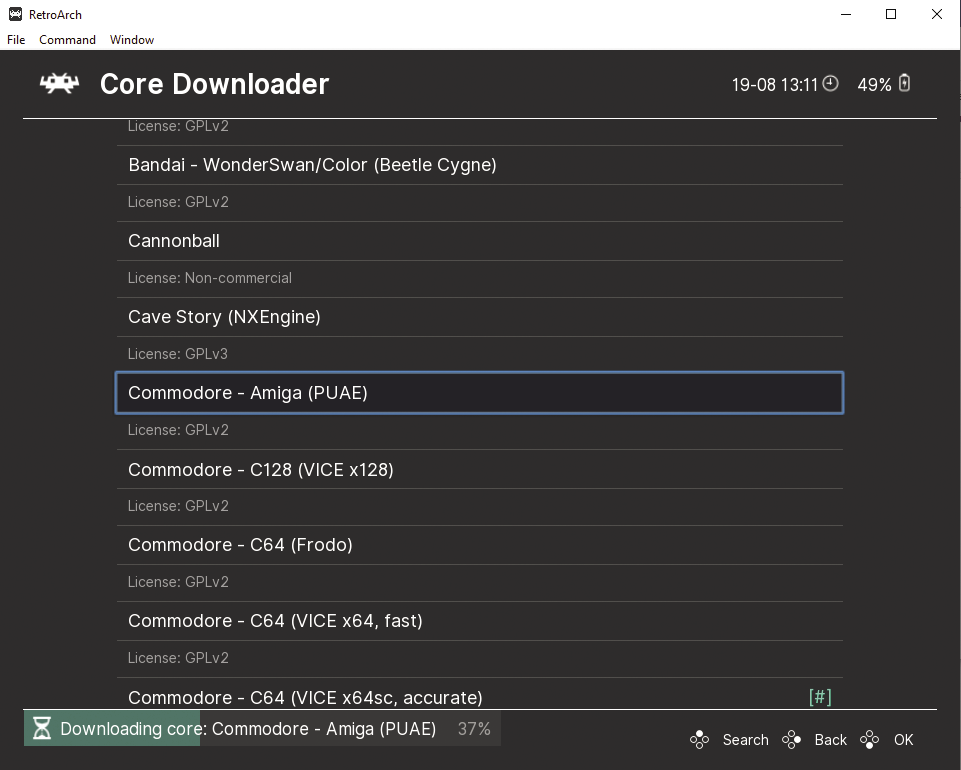Click the OK gamepad button icon
The width and height of the screenshot is (961, 770).
(870, 740)
